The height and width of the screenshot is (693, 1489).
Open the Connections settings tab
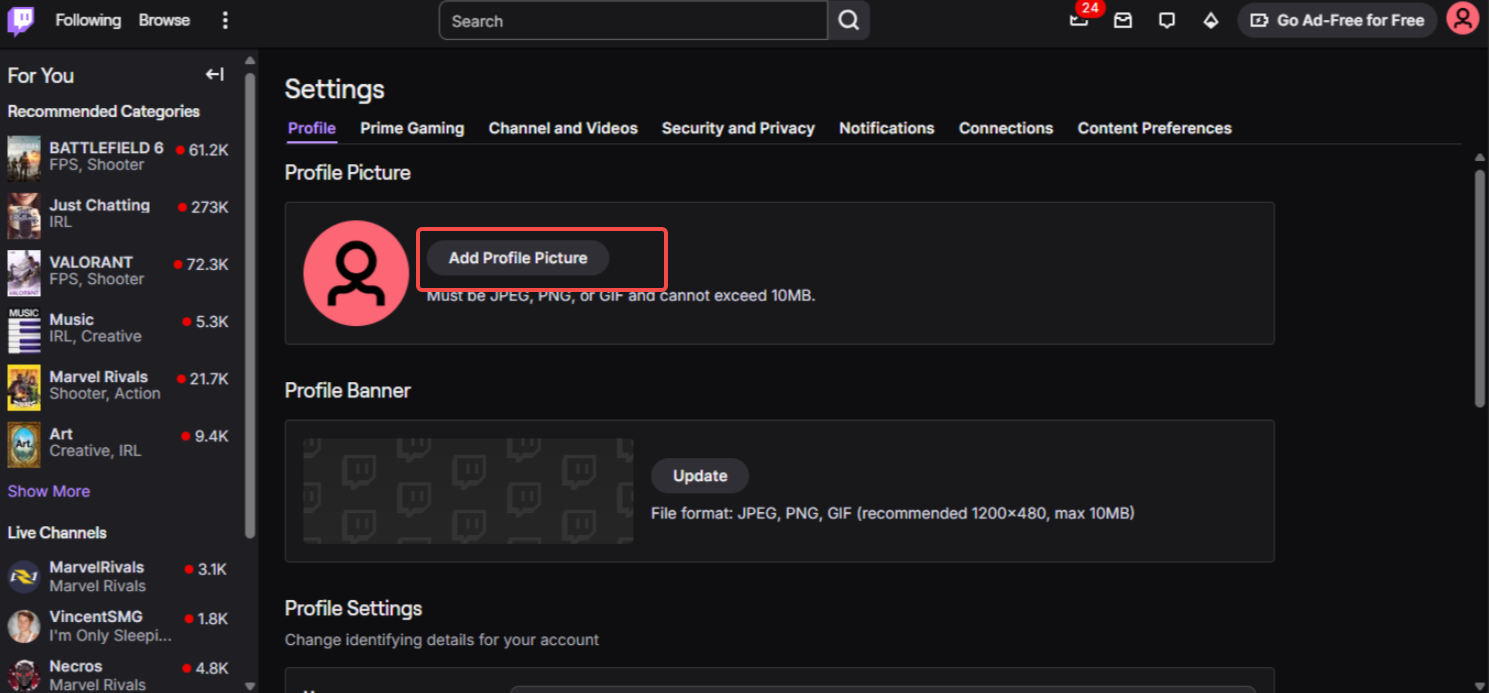[x=1005, y=128]
